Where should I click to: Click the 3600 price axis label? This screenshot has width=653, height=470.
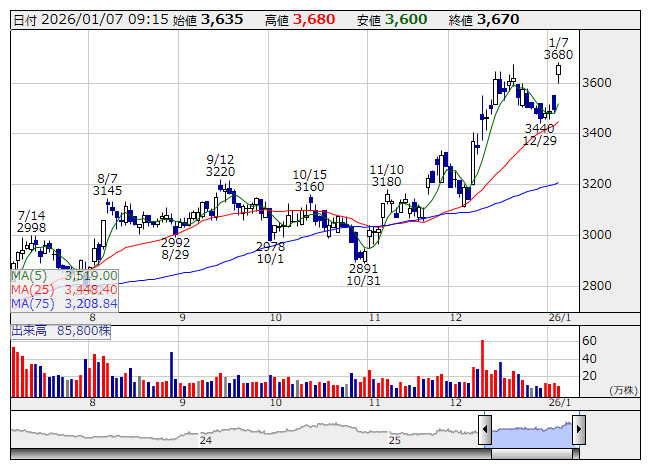tap(597, 82)
